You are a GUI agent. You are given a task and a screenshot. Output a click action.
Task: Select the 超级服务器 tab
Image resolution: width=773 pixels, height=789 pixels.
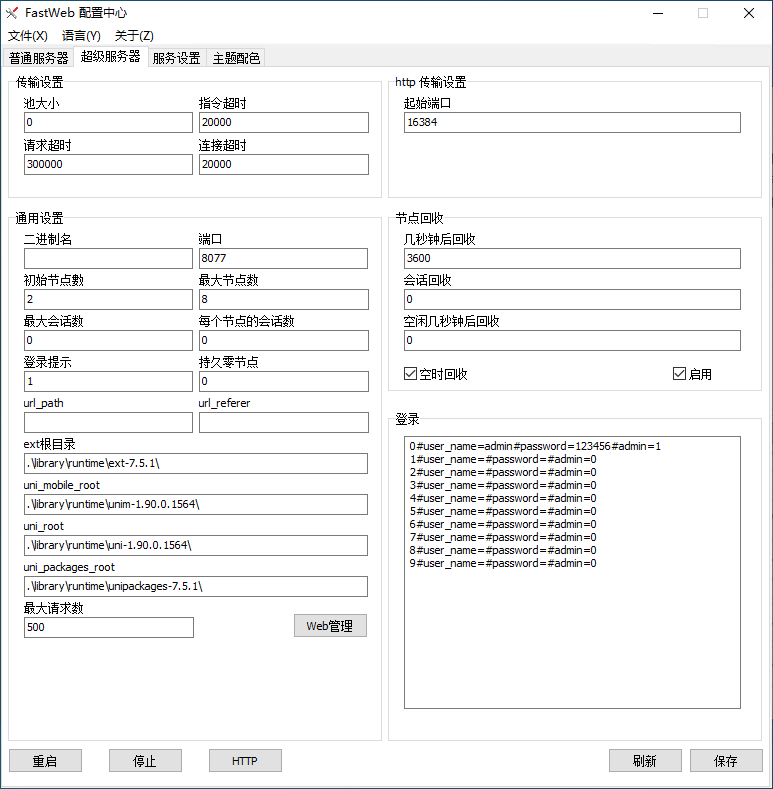tap(111, 56)
